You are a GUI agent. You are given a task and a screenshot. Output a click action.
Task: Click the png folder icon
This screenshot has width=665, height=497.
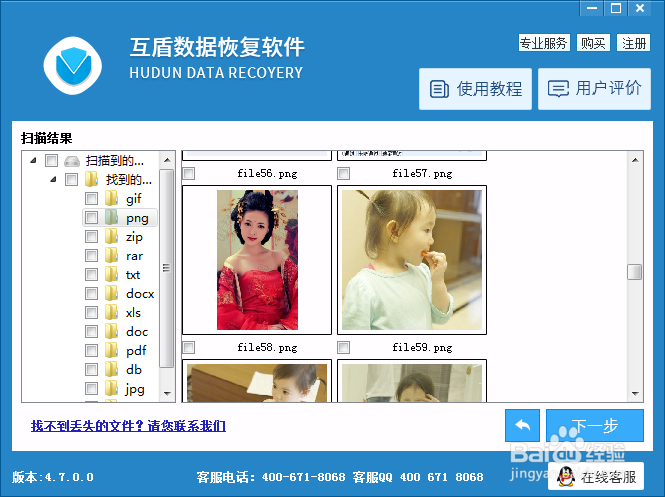111,218
